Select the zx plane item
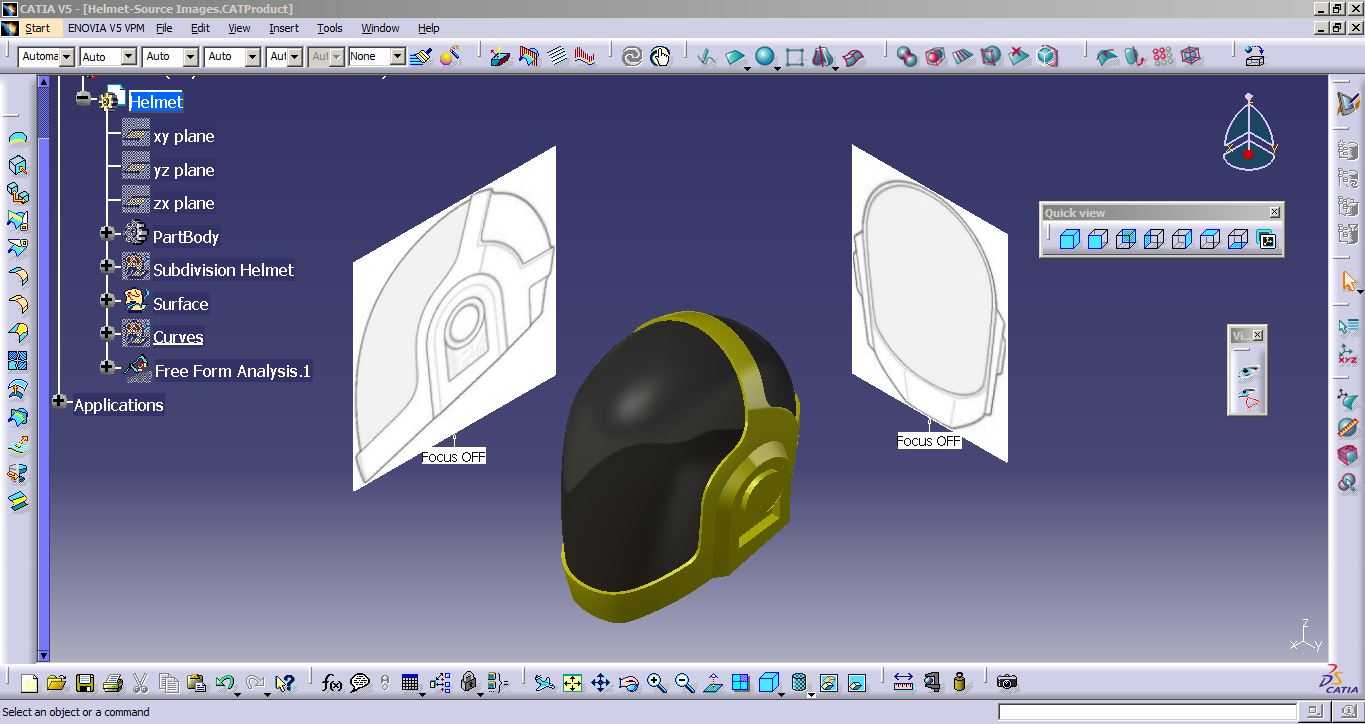The image size is (1365, 724). 184,203
